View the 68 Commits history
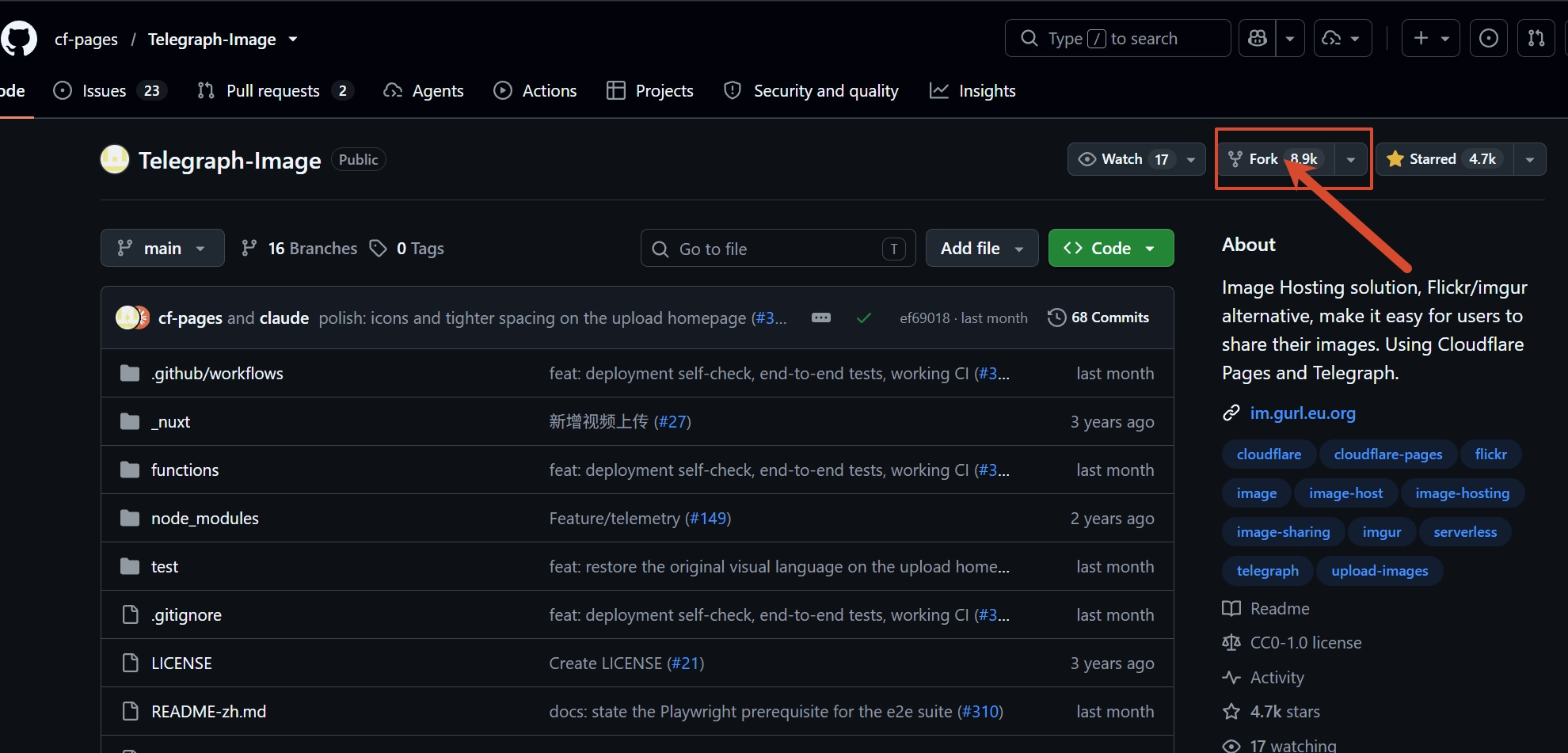This screenshot has height=753, width=1568. [1098, 318]
